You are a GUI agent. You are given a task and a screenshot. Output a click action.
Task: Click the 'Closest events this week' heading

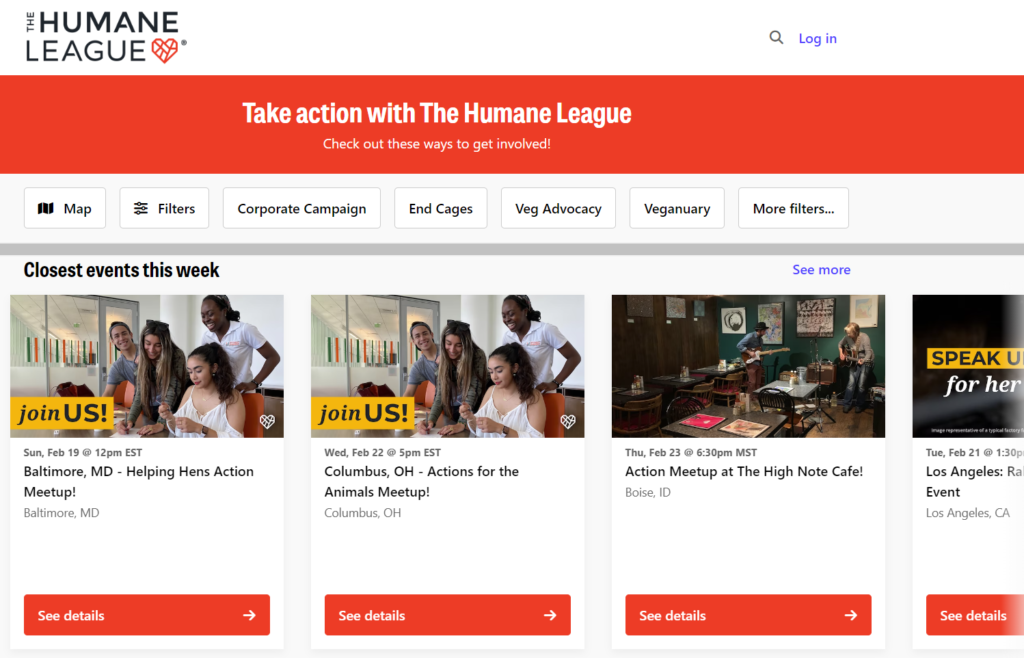[x=121, y=270]
